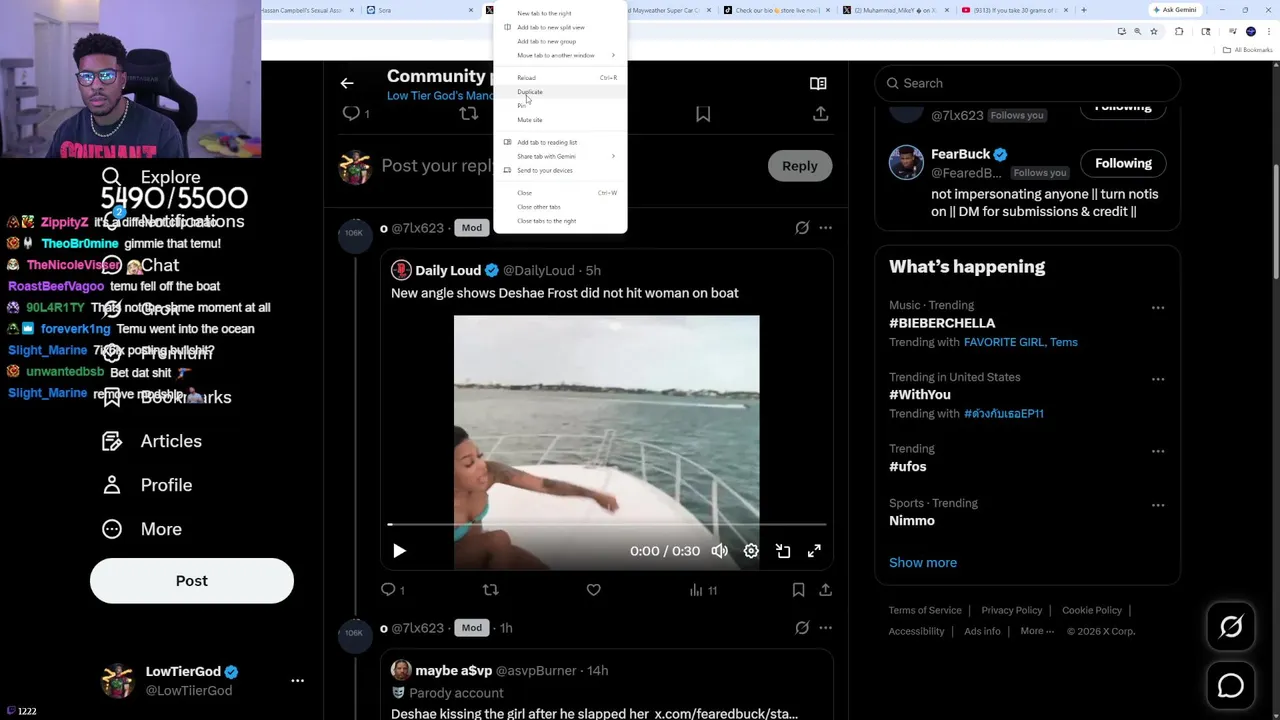Expand Move tab to another window submenu
1280x720 pixels.
tap(560, 55)
